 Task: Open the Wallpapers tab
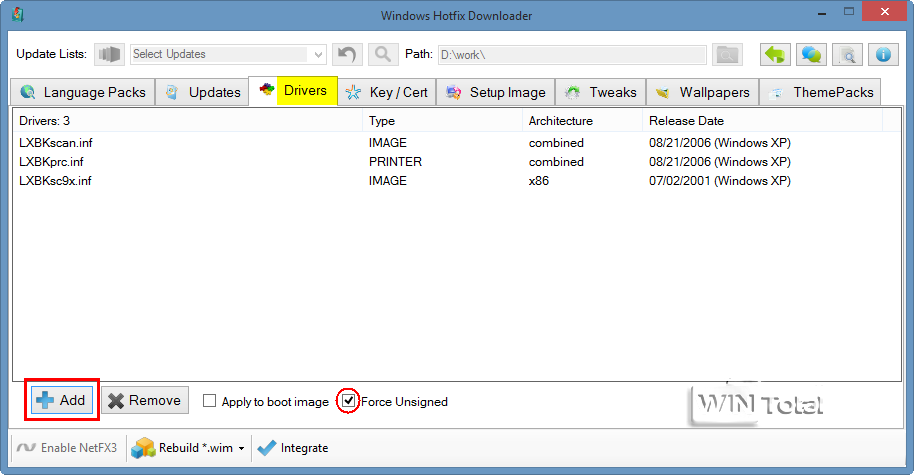tap(702, 92)
